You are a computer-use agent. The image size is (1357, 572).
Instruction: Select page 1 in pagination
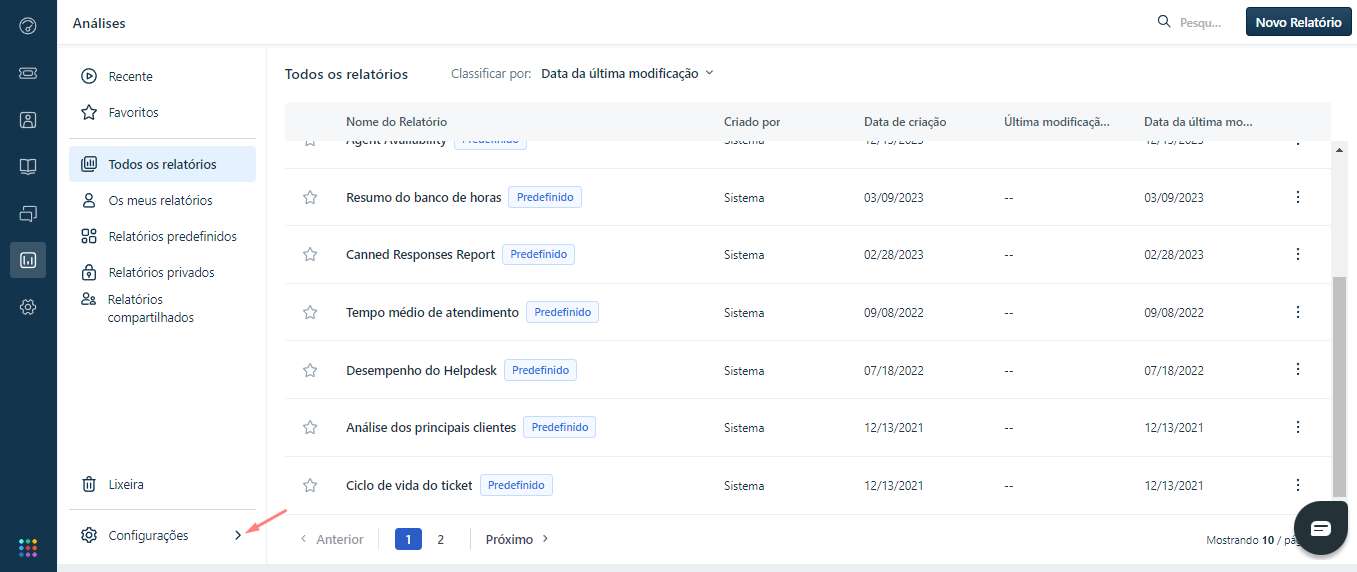(x=408, y=539)
